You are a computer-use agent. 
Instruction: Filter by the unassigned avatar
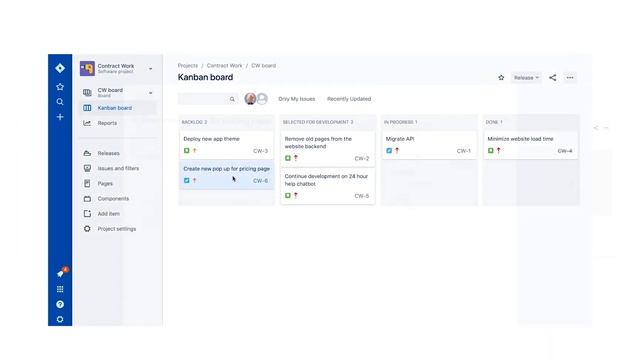[262, 98]
